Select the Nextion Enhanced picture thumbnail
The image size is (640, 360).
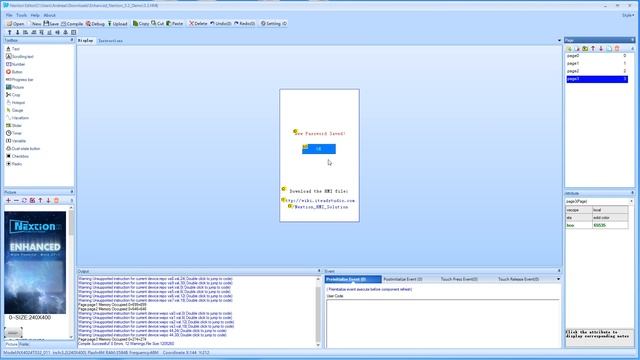[x=35, y=262]
